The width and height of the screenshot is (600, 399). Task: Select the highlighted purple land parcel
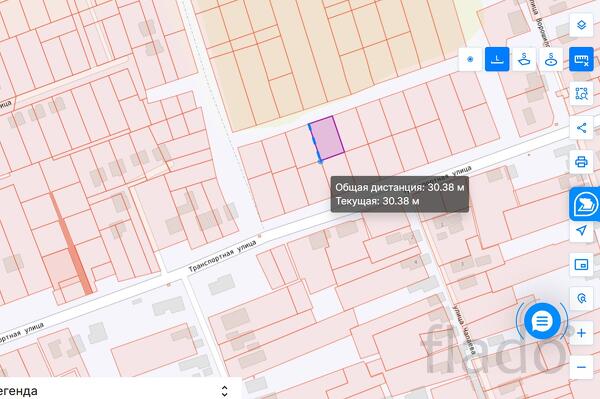coord(327,138)
